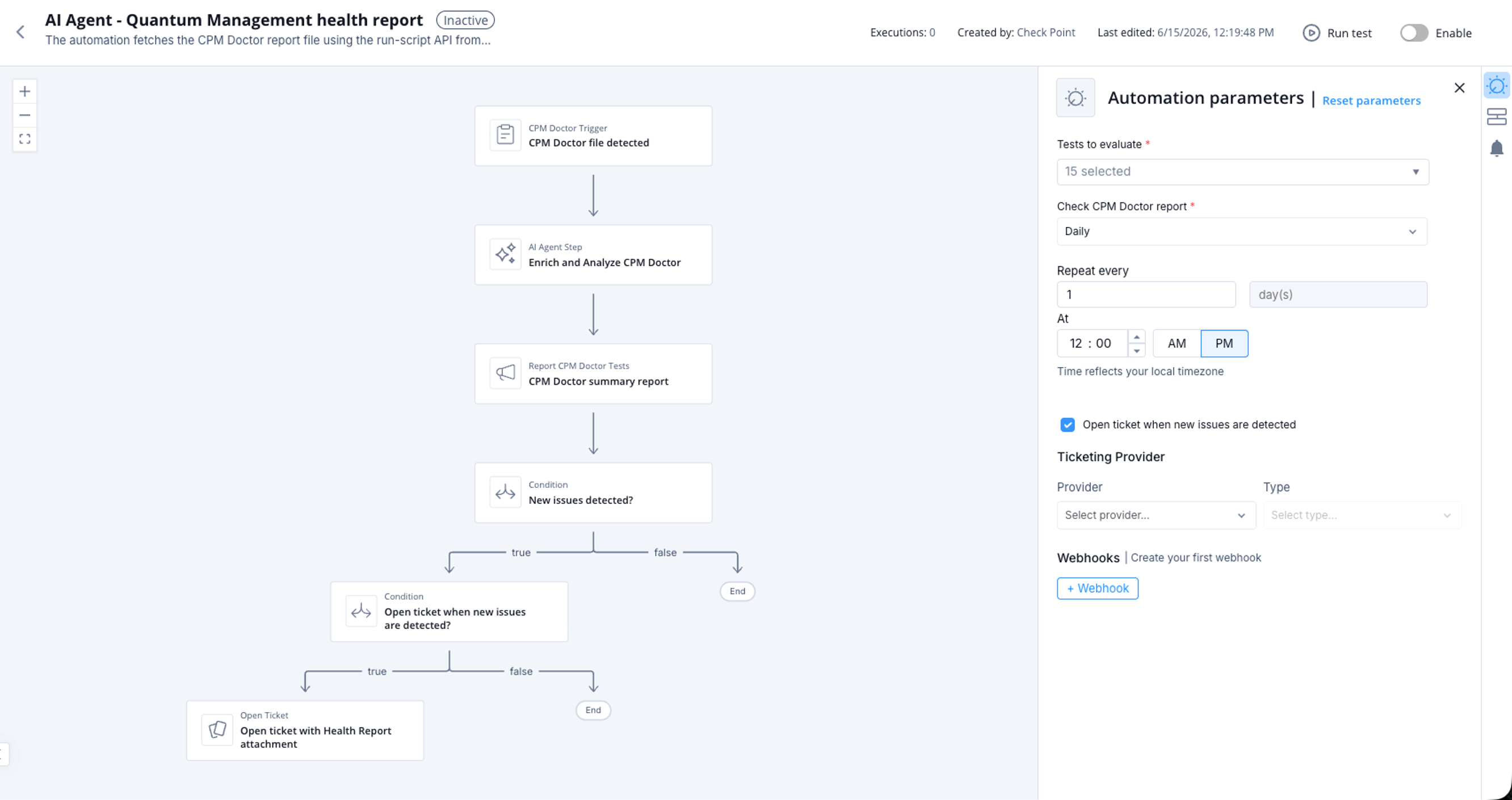Open the automation parameters sidebar icon
Viewport: 1512px width, 800px height.
click(x=1497, y=86)
